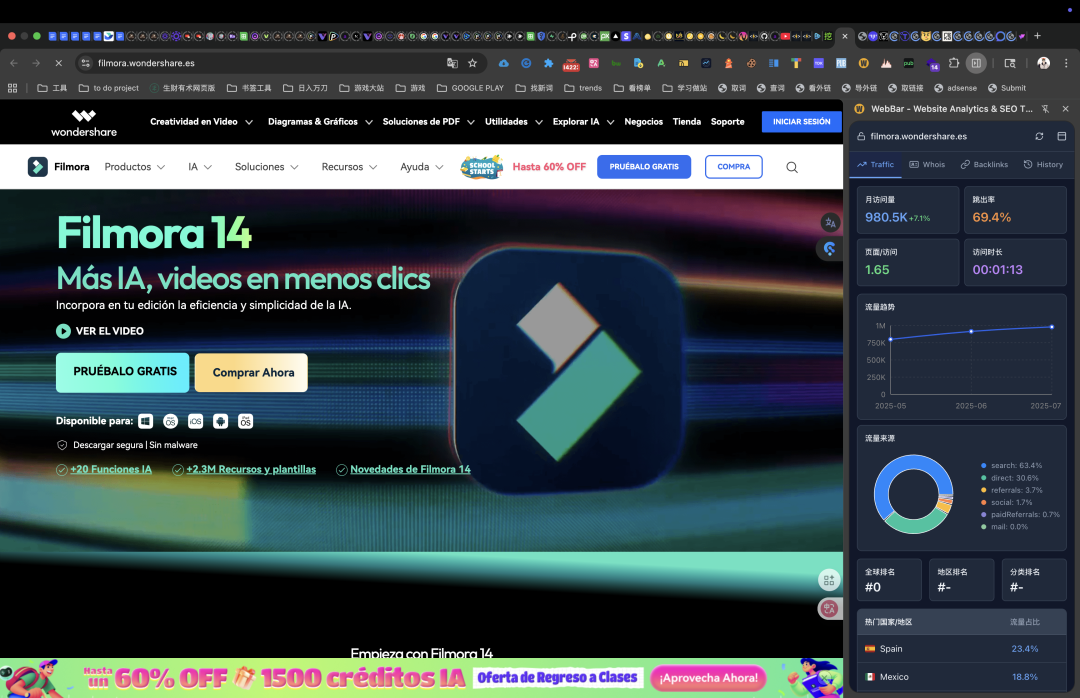Click the Android platform icon
The width and height of the screenshot is (1080, 698).
click(220, 421)
